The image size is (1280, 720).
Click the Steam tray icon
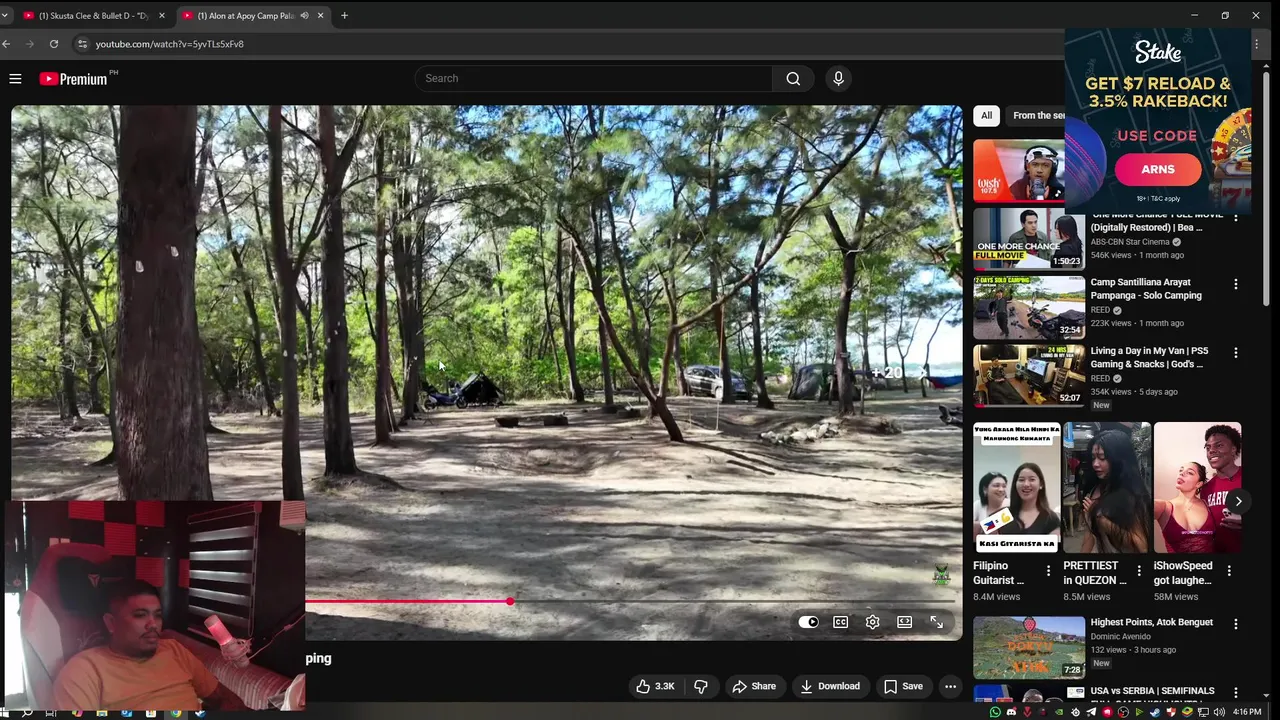click(1155, 712)
